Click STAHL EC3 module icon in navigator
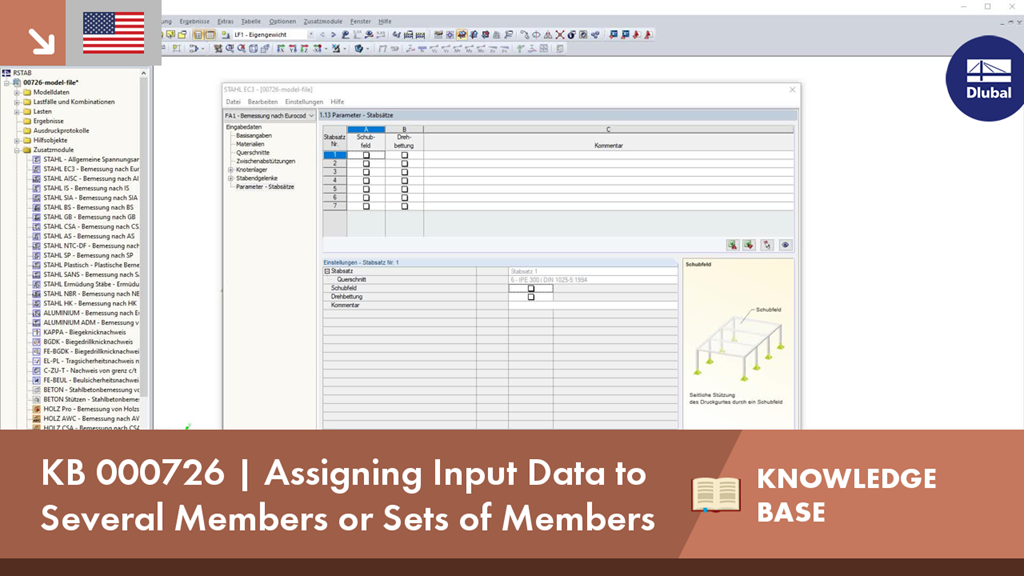 tap(37, 169)
